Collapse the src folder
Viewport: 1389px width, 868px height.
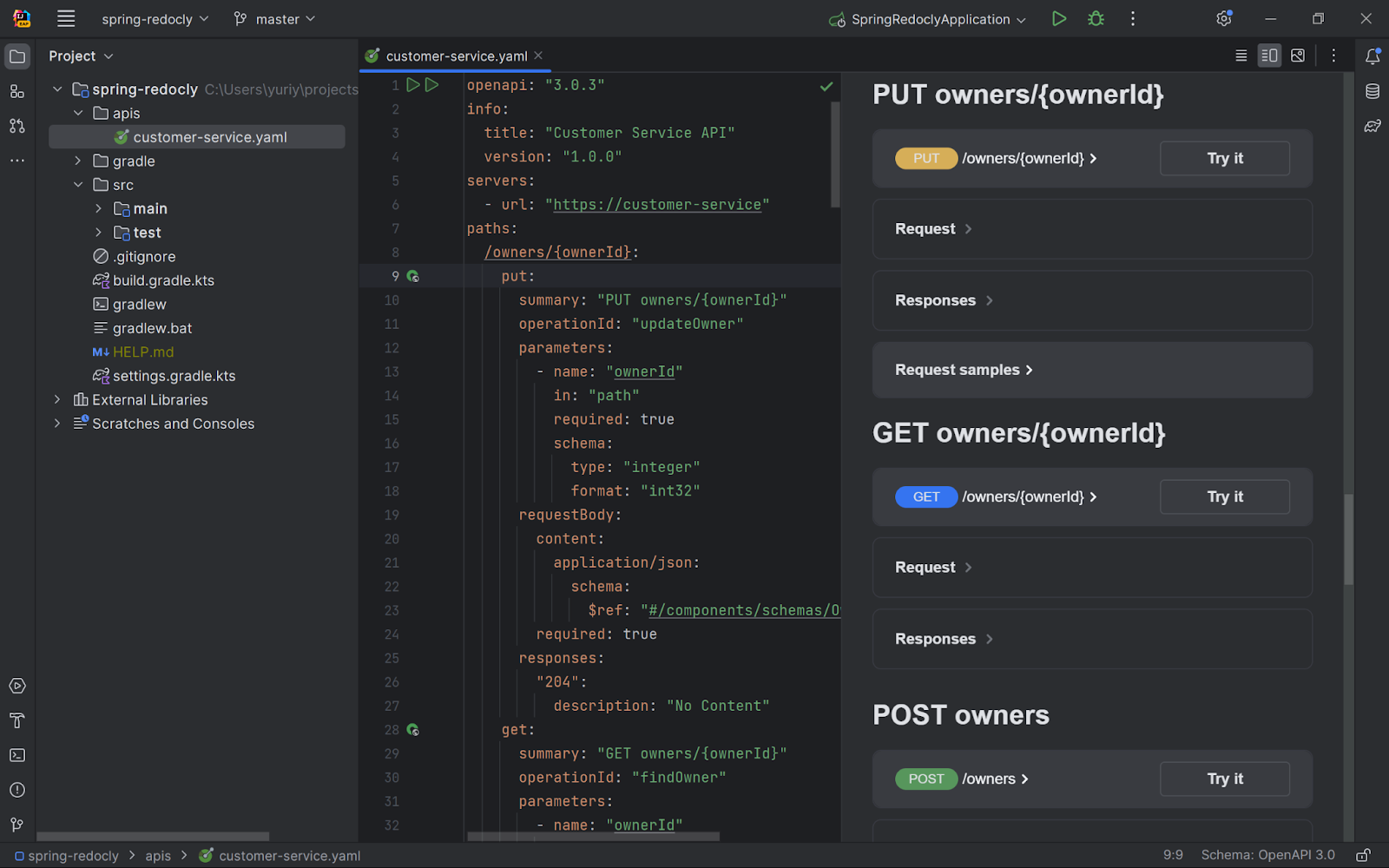[x=78, y=185]
